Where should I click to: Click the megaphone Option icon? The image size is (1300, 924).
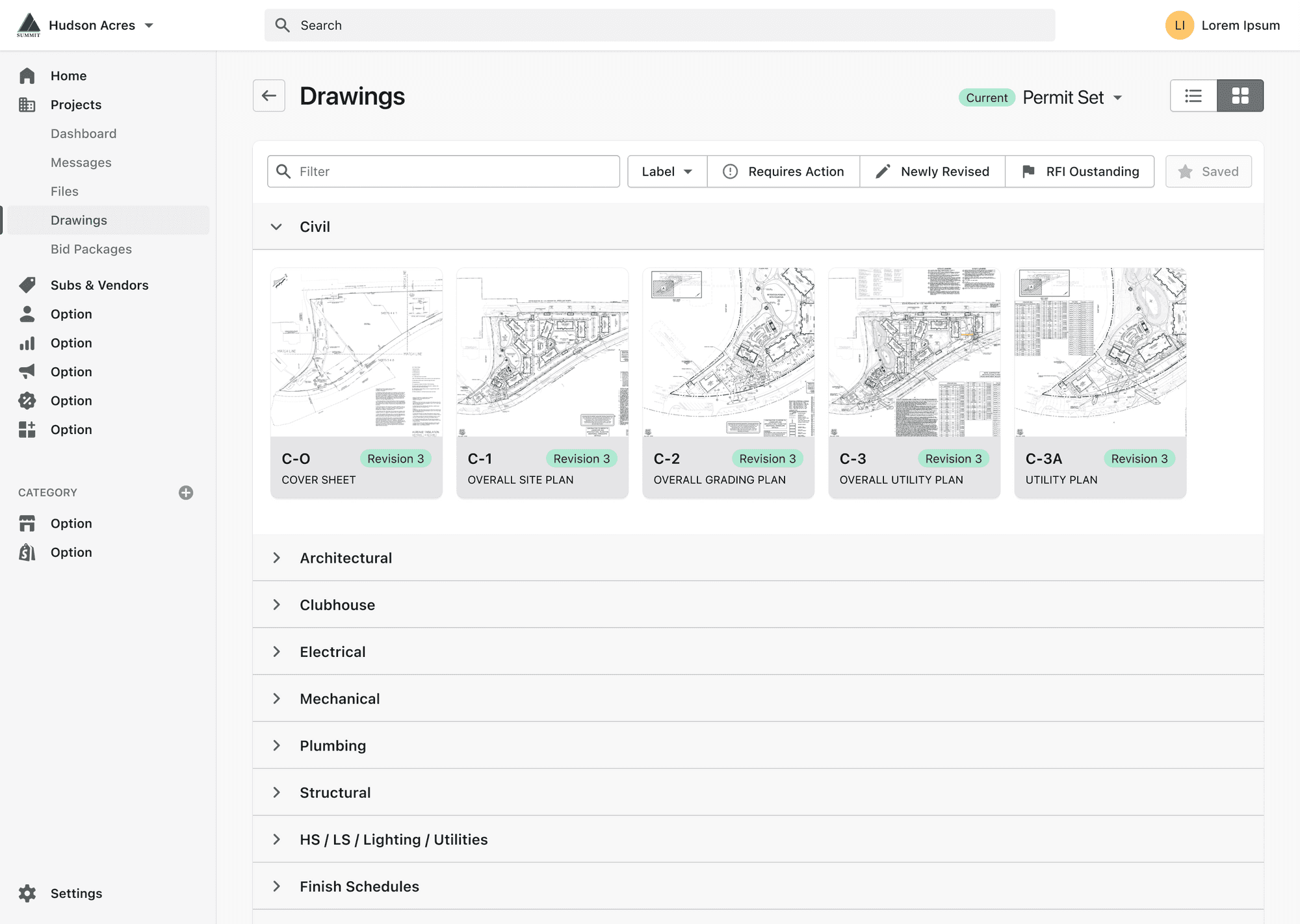pos(27,372)
